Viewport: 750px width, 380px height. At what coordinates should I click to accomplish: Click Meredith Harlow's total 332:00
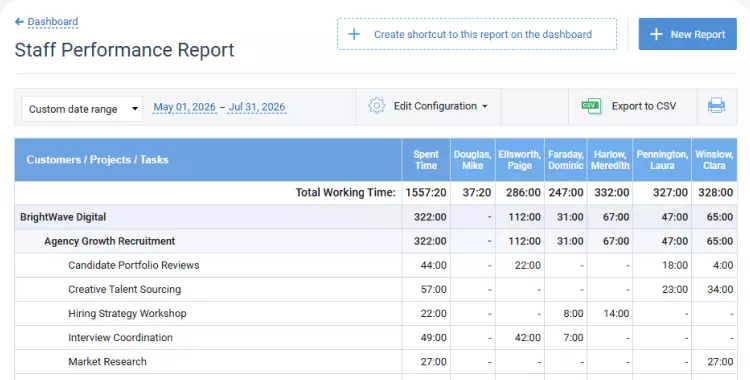pos(612,192)
